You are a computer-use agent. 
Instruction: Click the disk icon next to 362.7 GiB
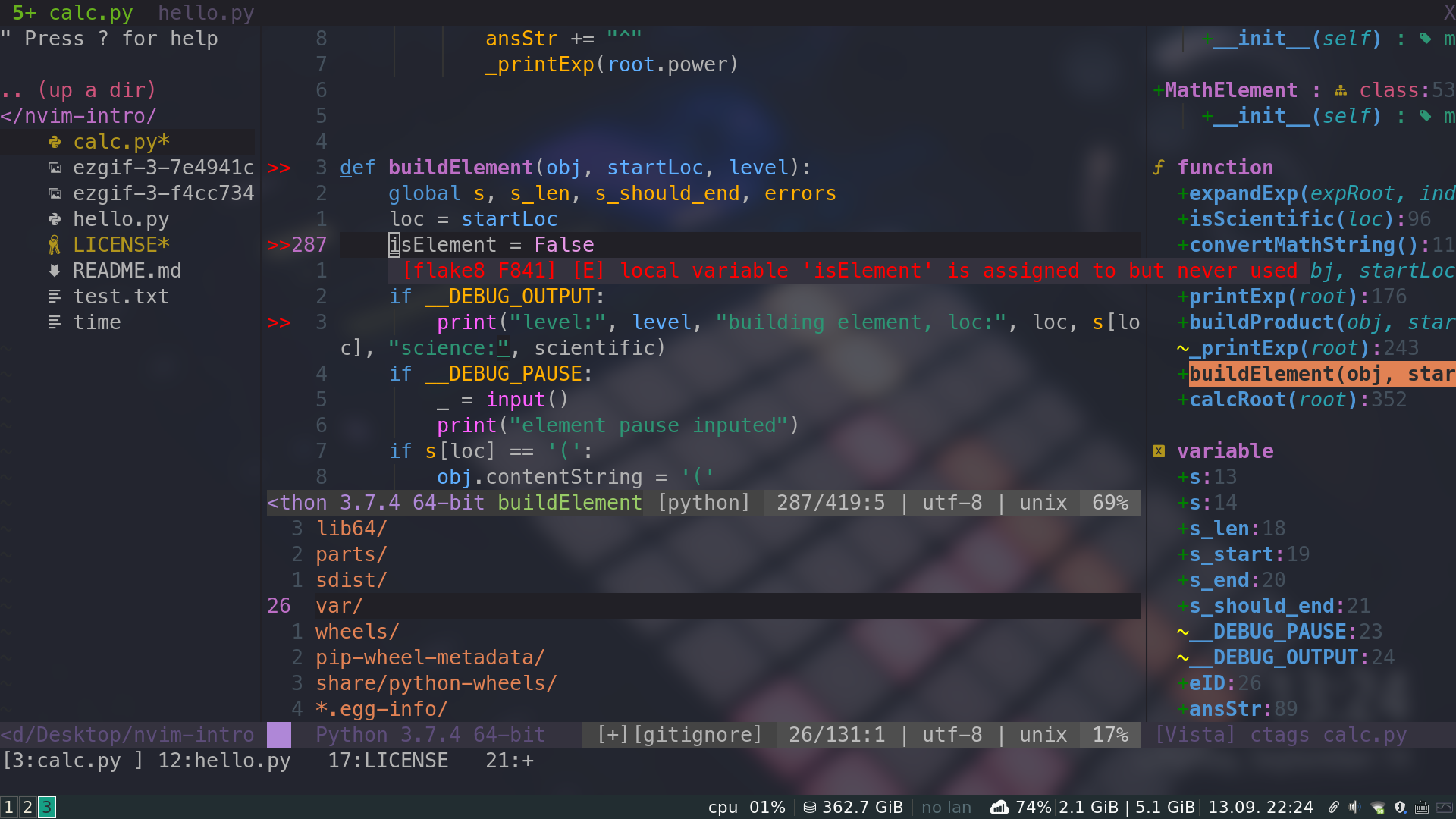[x=810, y=808]
